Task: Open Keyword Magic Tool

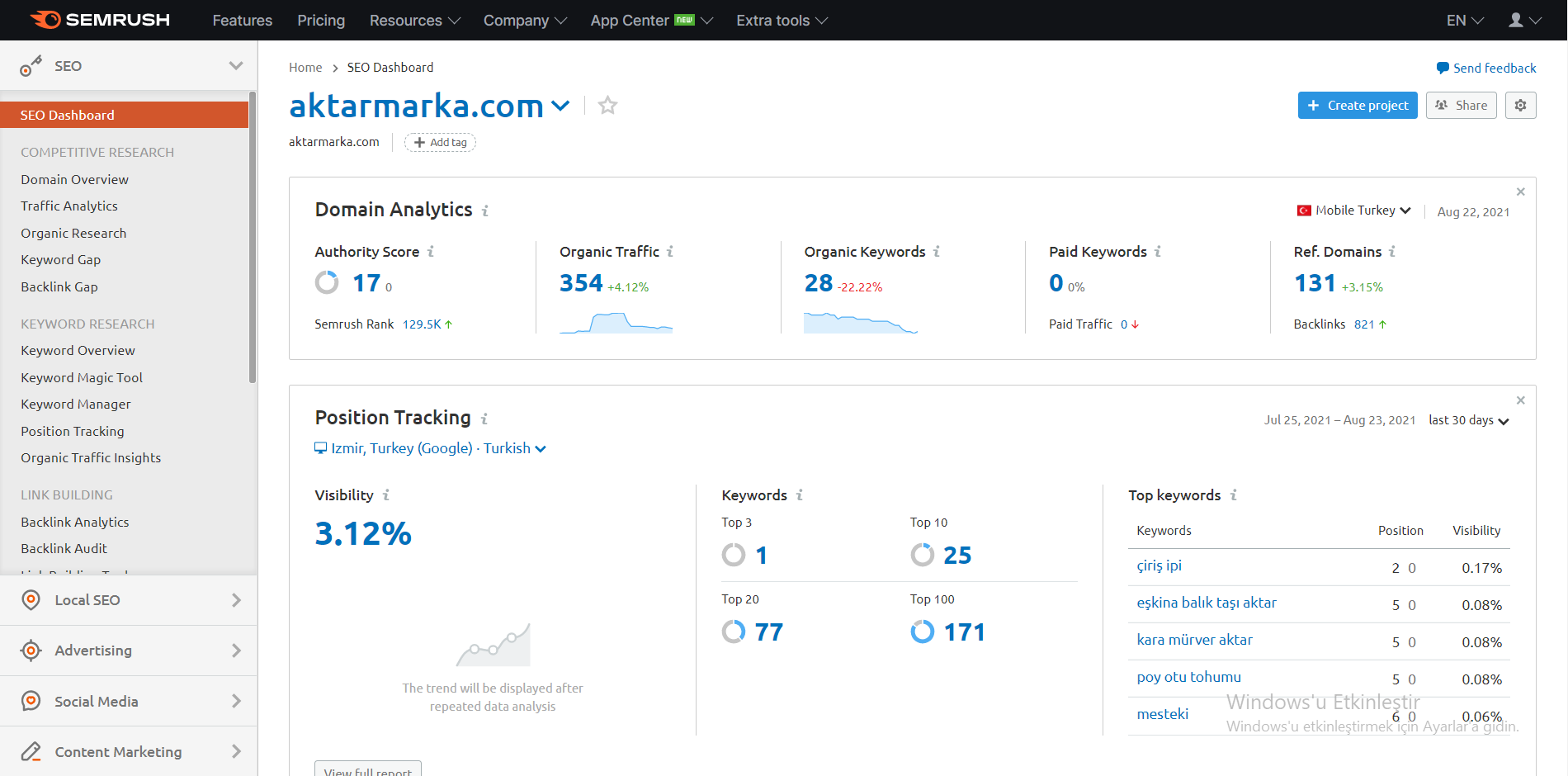Action: click(82, 377)
